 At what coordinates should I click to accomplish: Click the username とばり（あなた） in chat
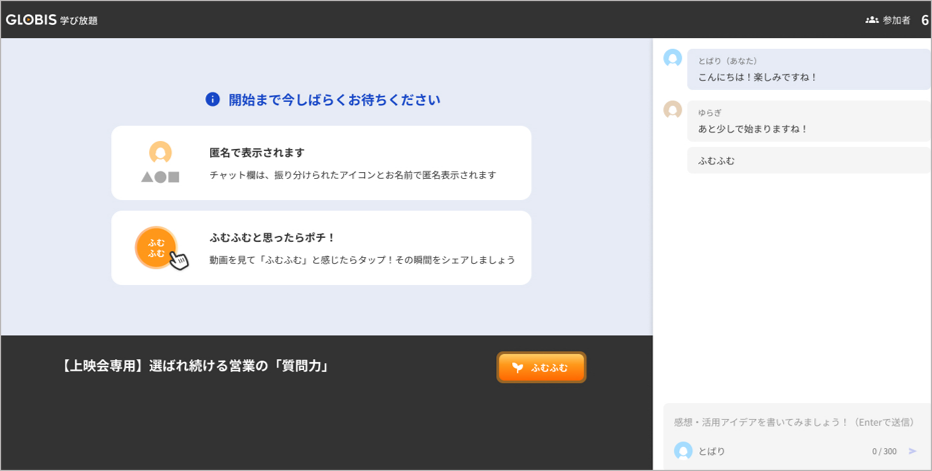point(728,61)
